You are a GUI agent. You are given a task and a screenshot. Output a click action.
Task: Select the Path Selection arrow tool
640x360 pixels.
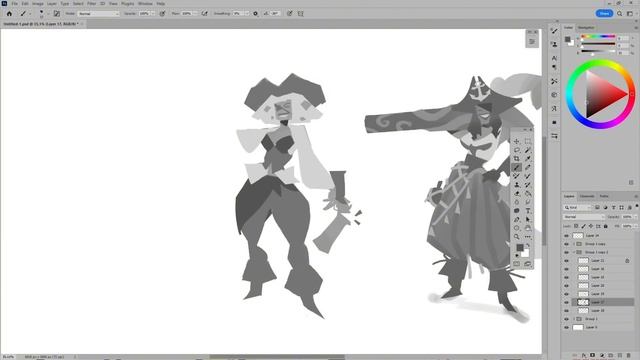point(528,220)
